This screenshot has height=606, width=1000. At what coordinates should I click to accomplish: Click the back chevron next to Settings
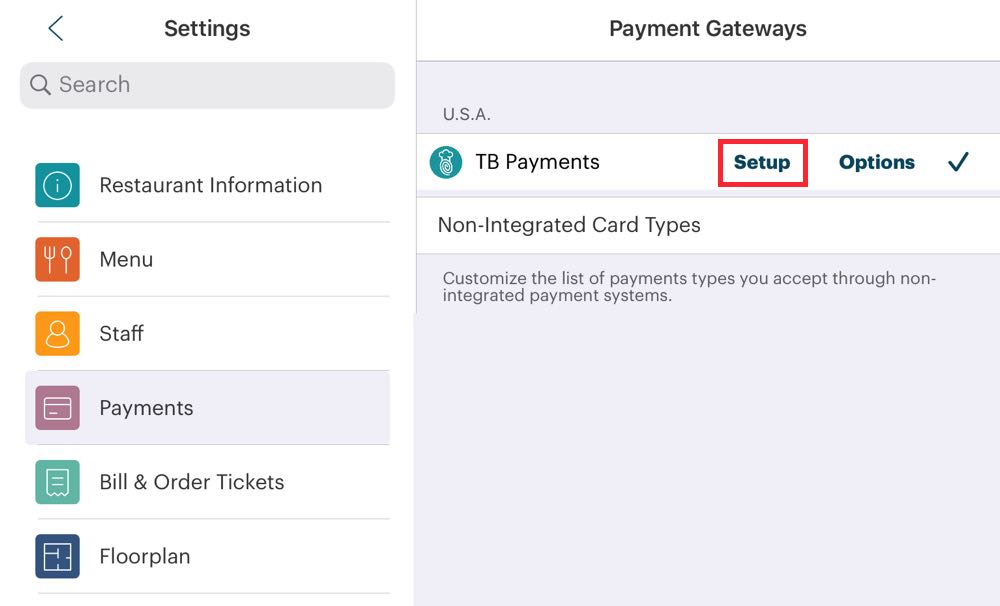pos(55,29)
